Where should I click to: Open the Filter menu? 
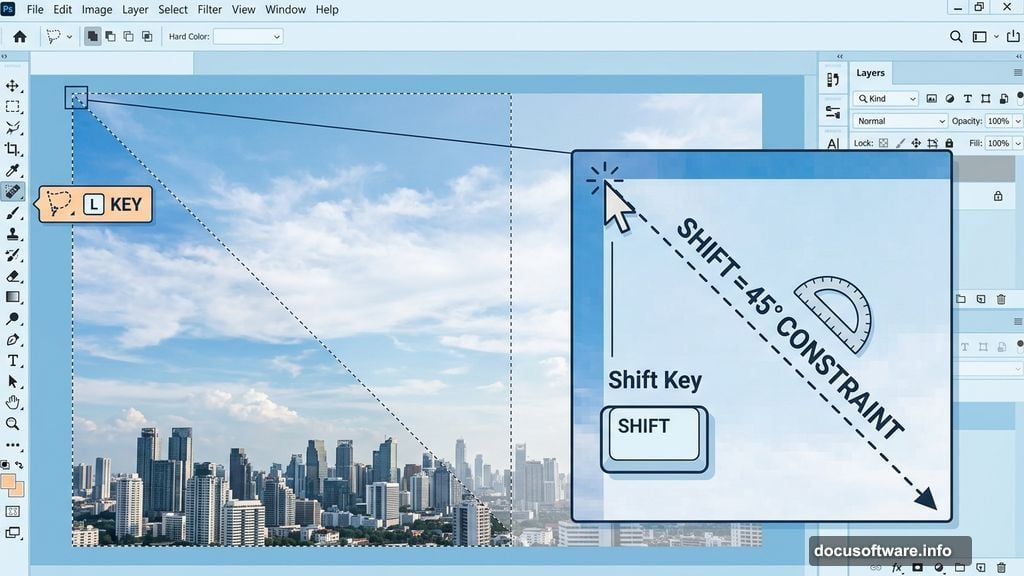(209, 9)
